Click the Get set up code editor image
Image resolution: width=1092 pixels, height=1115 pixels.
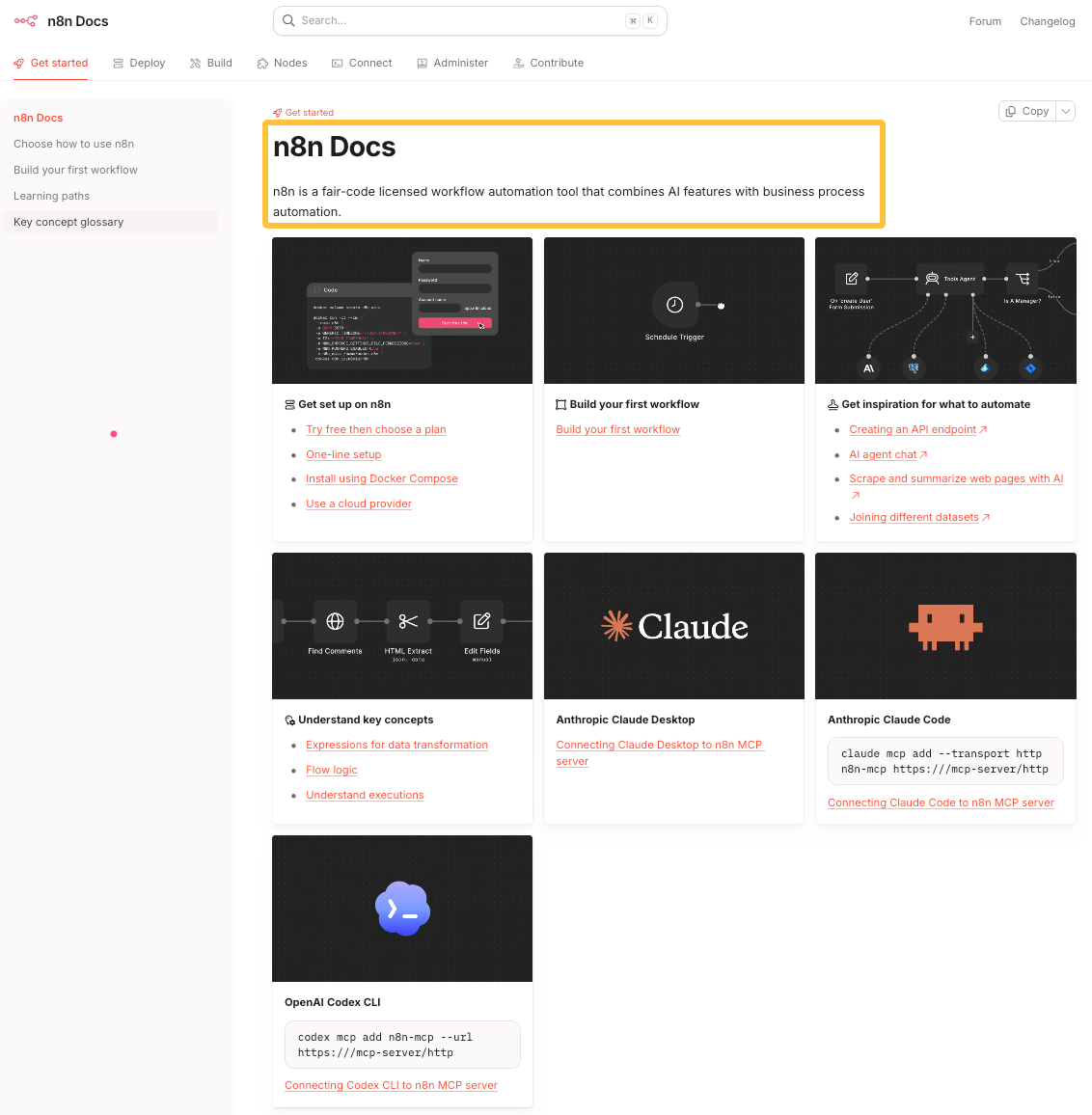402,311
